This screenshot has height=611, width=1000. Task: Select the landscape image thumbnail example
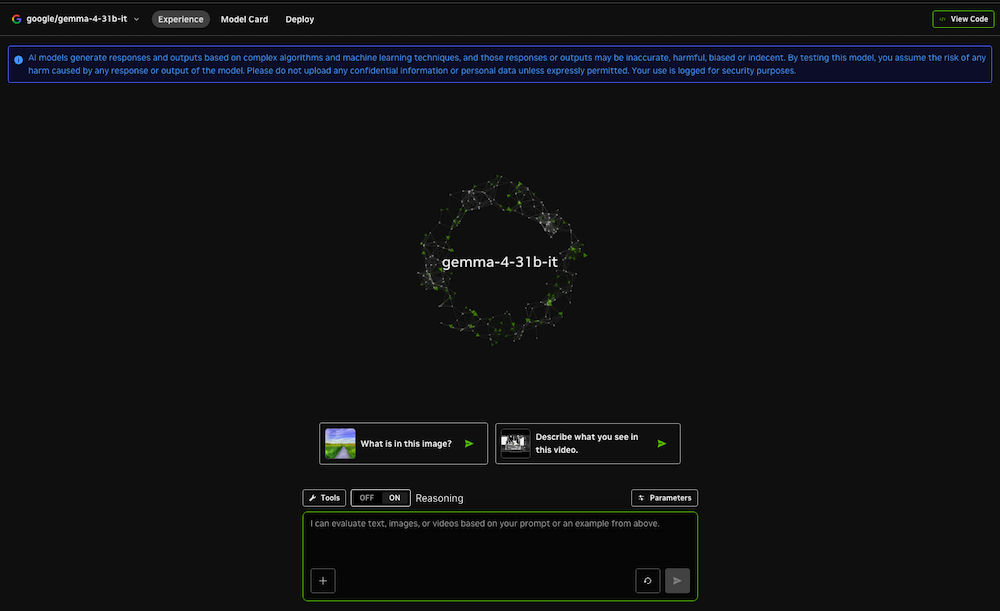(x=340, y=444)
